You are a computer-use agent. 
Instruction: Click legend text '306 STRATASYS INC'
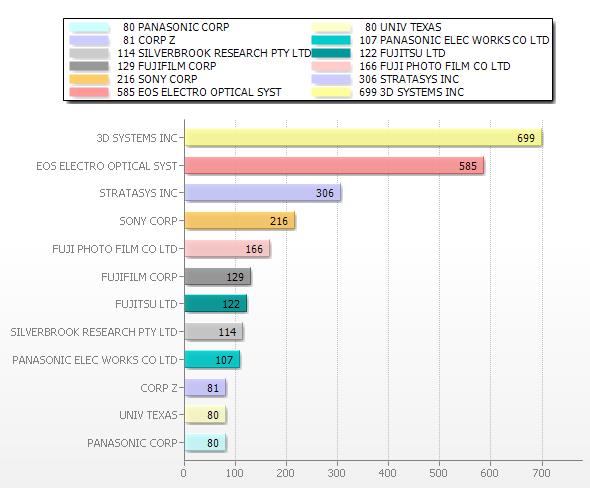click(x=409, y=79)
